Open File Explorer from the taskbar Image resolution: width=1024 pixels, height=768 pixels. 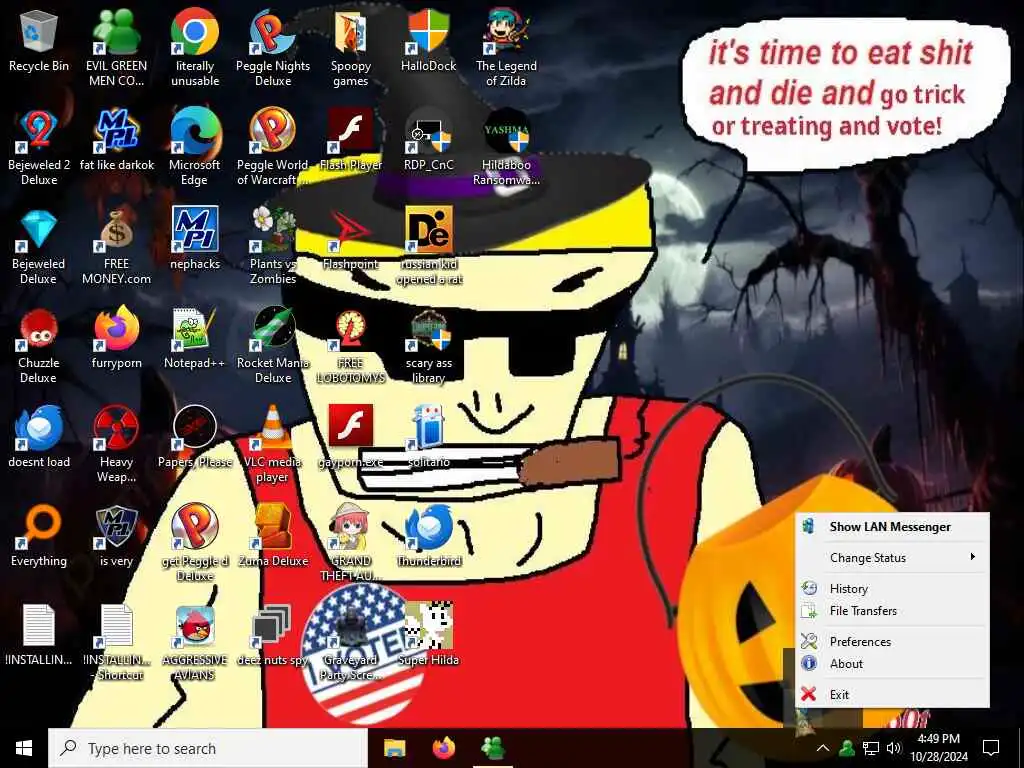tap(394, 748)
